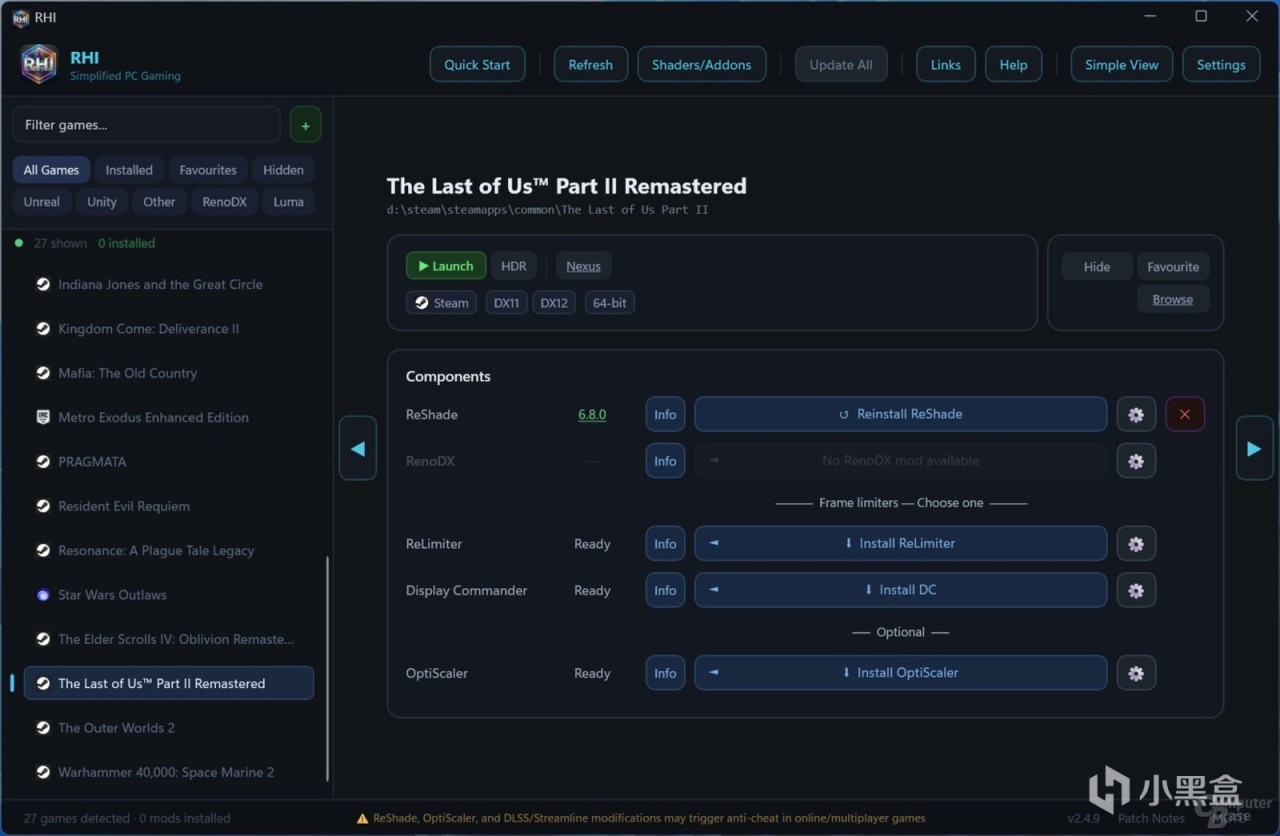This screenshot has width=1280, height=836.
Task: Expand the Install OptiScaler dropdown arrow
Action: [714, 673]
